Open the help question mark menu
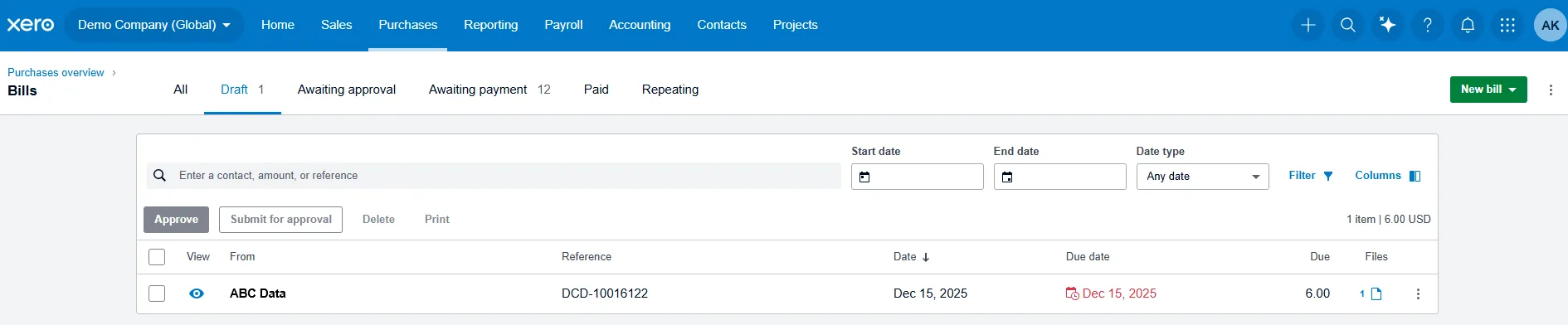This screenshot has width=1568, height=325. click(x=1428, y=25)
